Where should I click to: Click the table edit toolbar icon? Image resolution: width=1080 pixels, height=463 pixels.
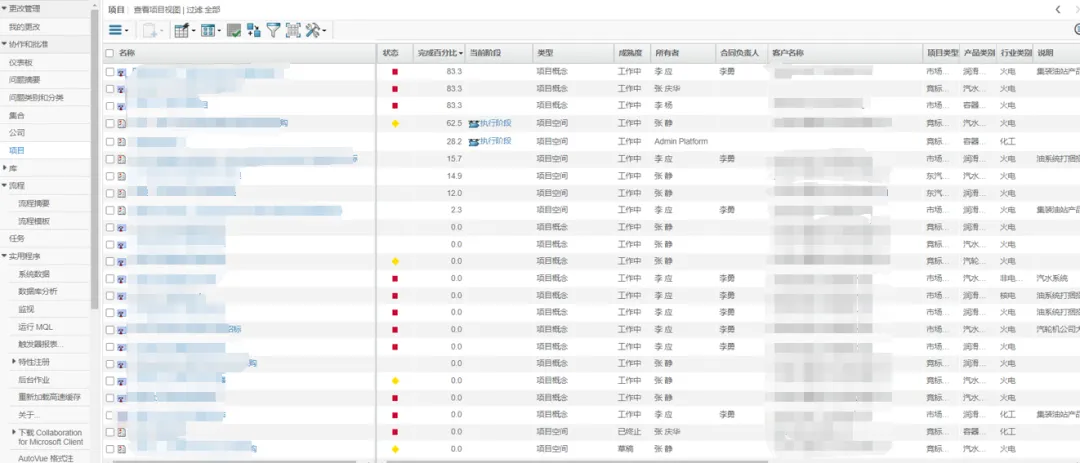(x=184, y=31)
